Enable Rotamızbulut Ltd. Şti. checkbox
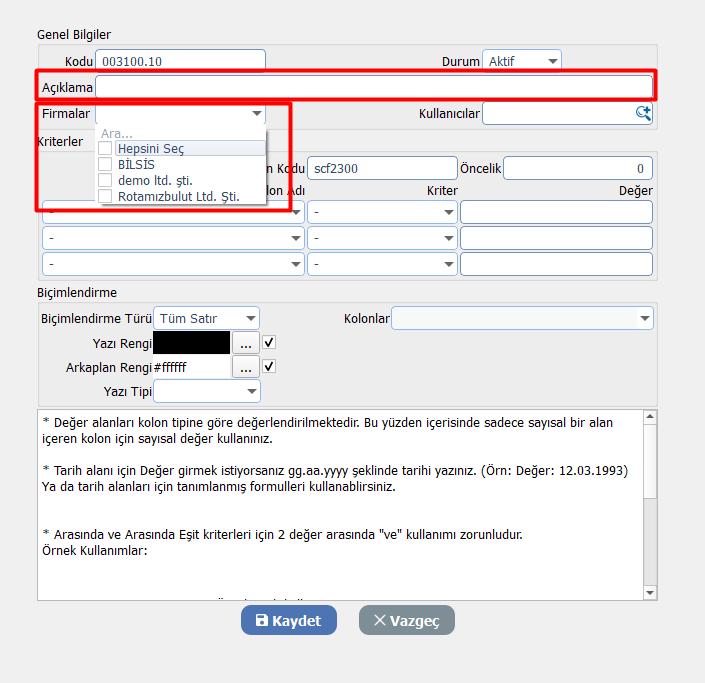The image size is (705, 683). pos(106,196)
